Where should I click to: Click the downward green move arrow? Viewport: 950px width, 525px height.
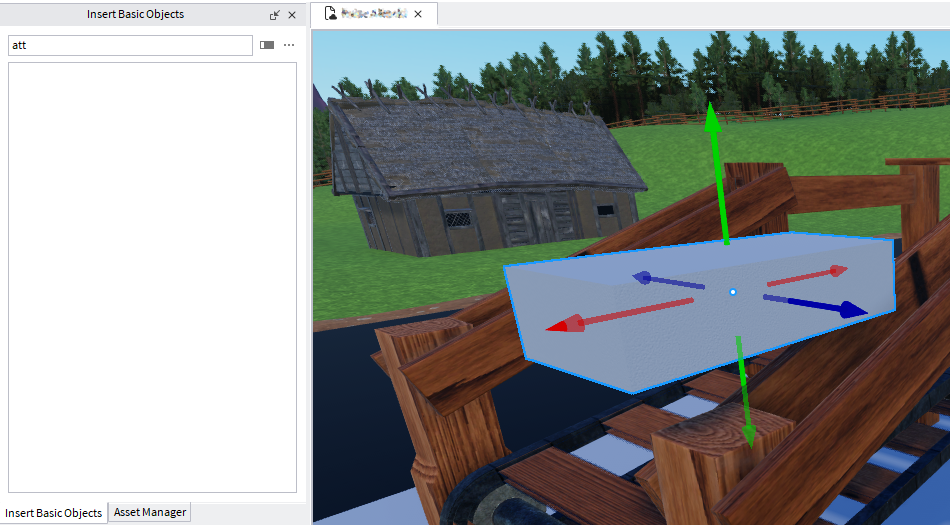coord(745,392)
